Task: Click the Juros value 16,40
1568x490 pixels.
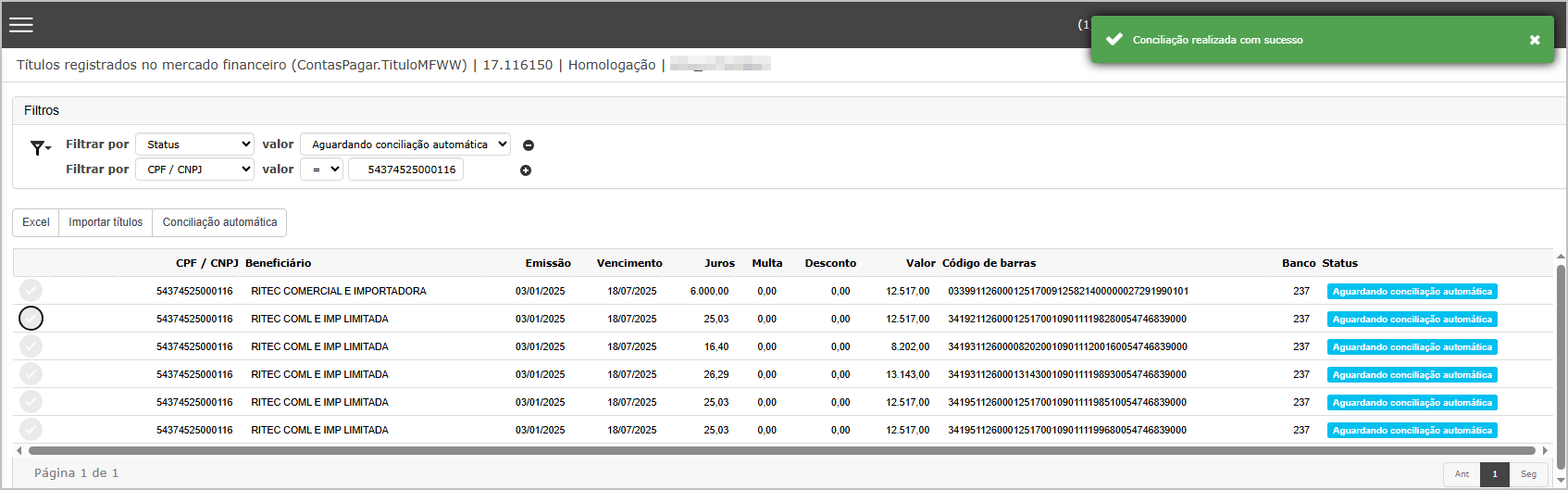Action: pos(716,346)
